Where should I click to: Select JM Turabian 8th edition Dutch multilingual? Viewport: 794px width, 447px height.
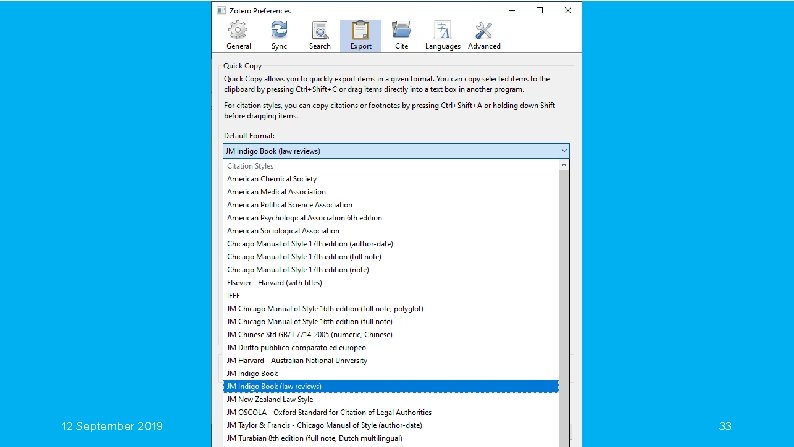[x=390, y=438]
